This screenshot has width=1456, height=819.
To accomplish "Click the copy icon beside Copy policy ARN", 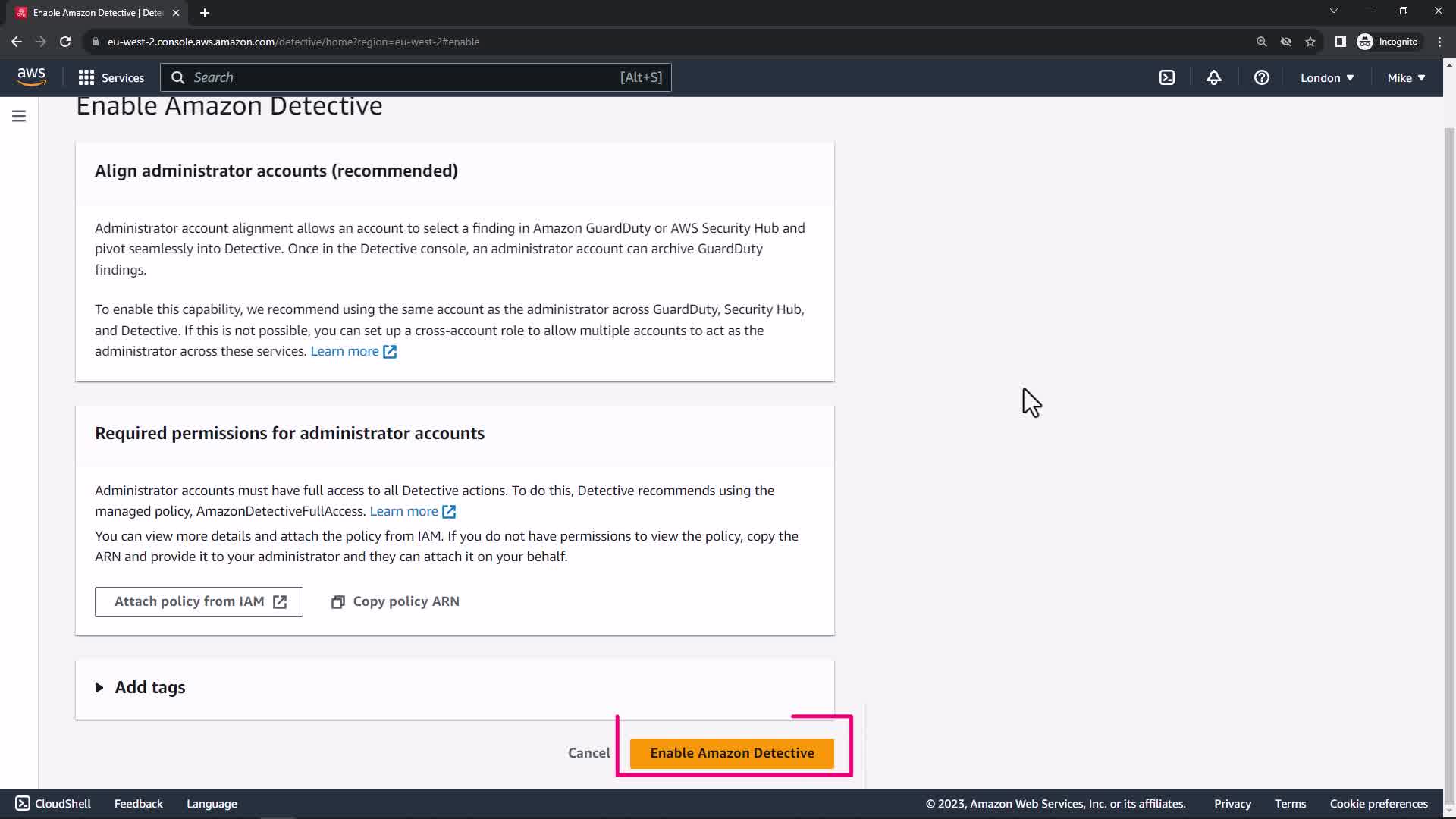I will click(x=338, y=601).
